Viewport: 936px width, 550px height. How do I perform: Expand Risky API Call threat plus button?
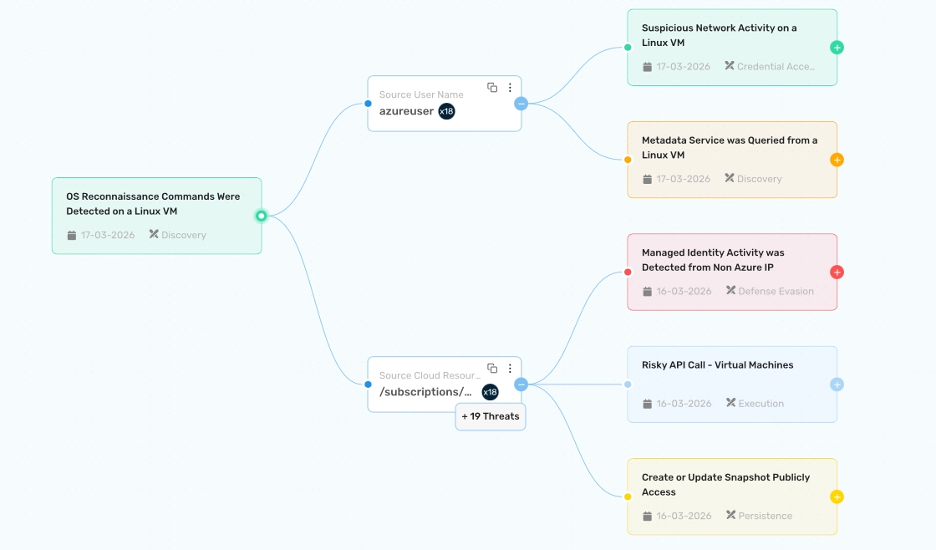click(x=837, y=385)
